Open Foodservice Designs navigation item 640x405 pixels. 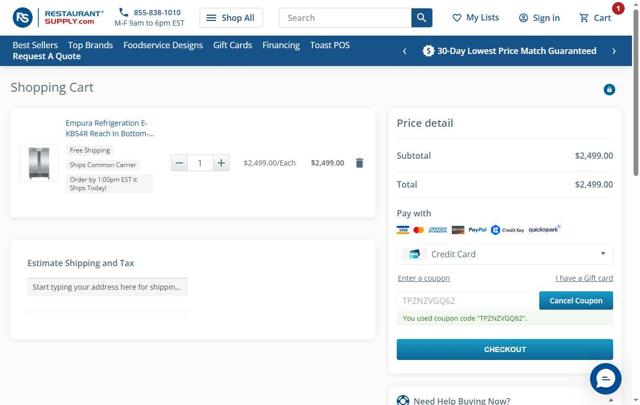163,45
